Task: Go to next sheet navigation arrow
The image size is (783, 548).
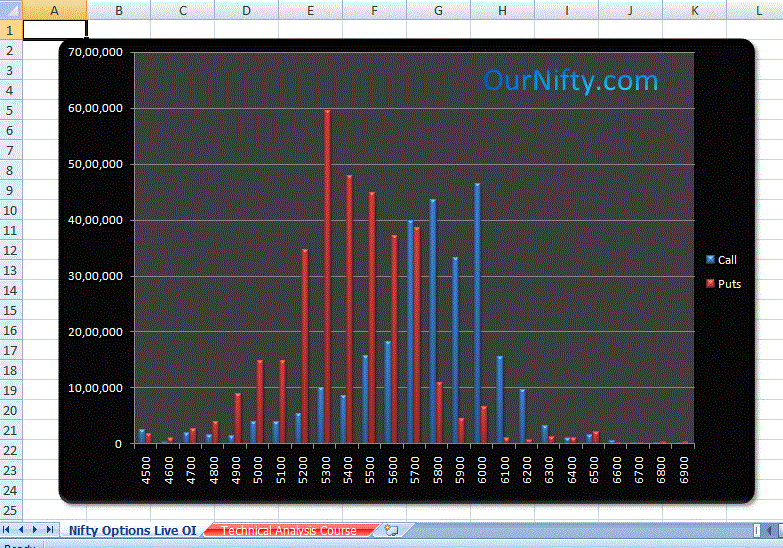Action: tap(35, 530)
